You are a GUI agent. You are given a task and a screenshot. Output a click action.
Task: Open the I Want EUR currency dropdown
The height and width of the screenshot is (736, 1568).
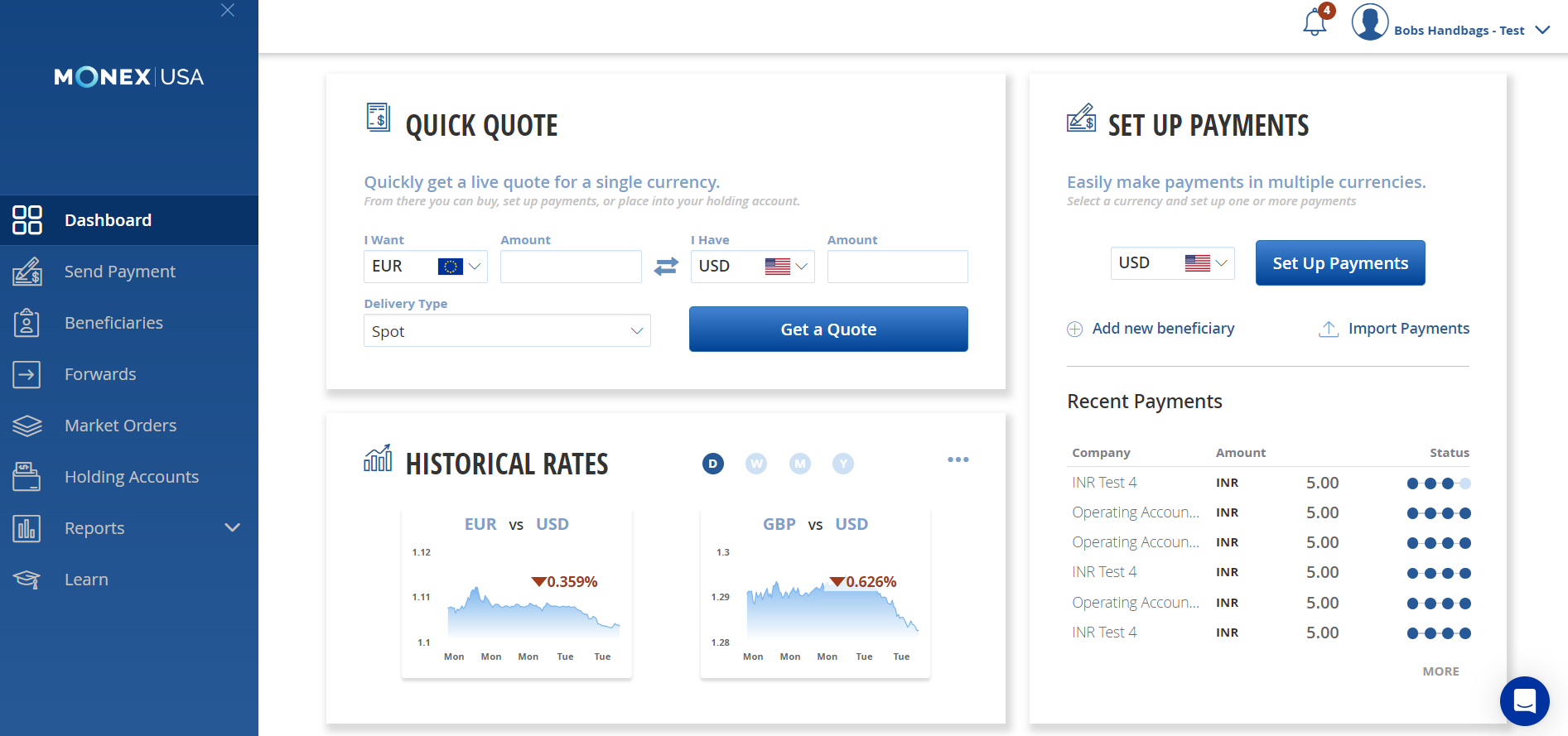[x=426, y=267]
